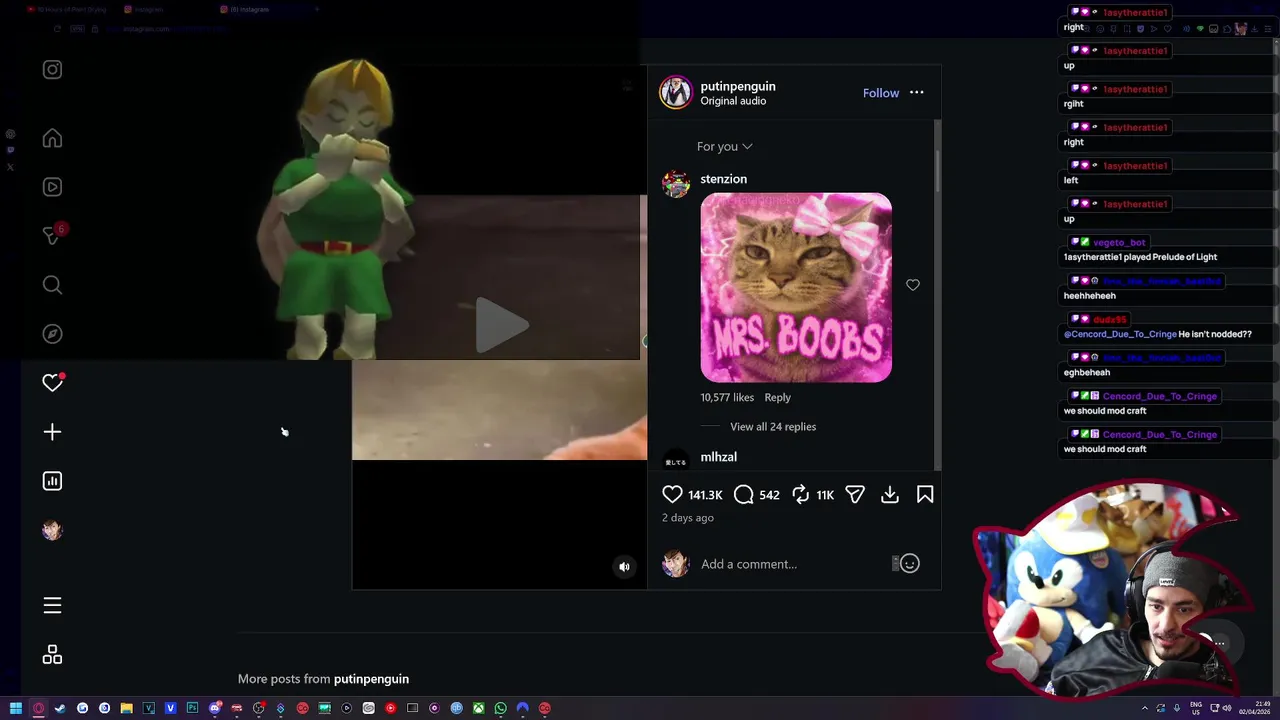This screenshot has width=1280, height=720.
Task: Open the Windows Start button
Action: pyautogui.click(x=16, y=708)
